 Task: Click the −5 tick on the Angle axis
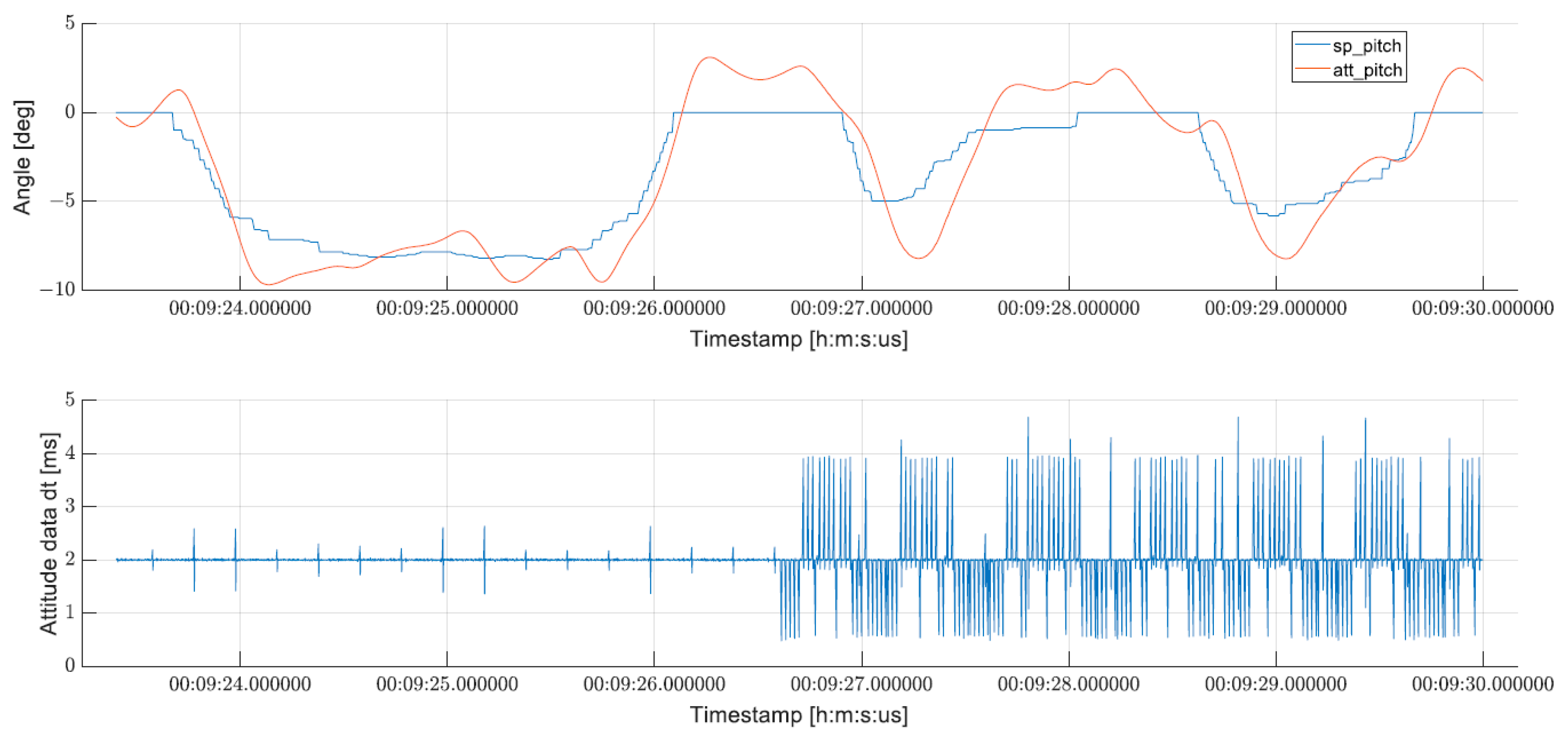click(63, 201)
